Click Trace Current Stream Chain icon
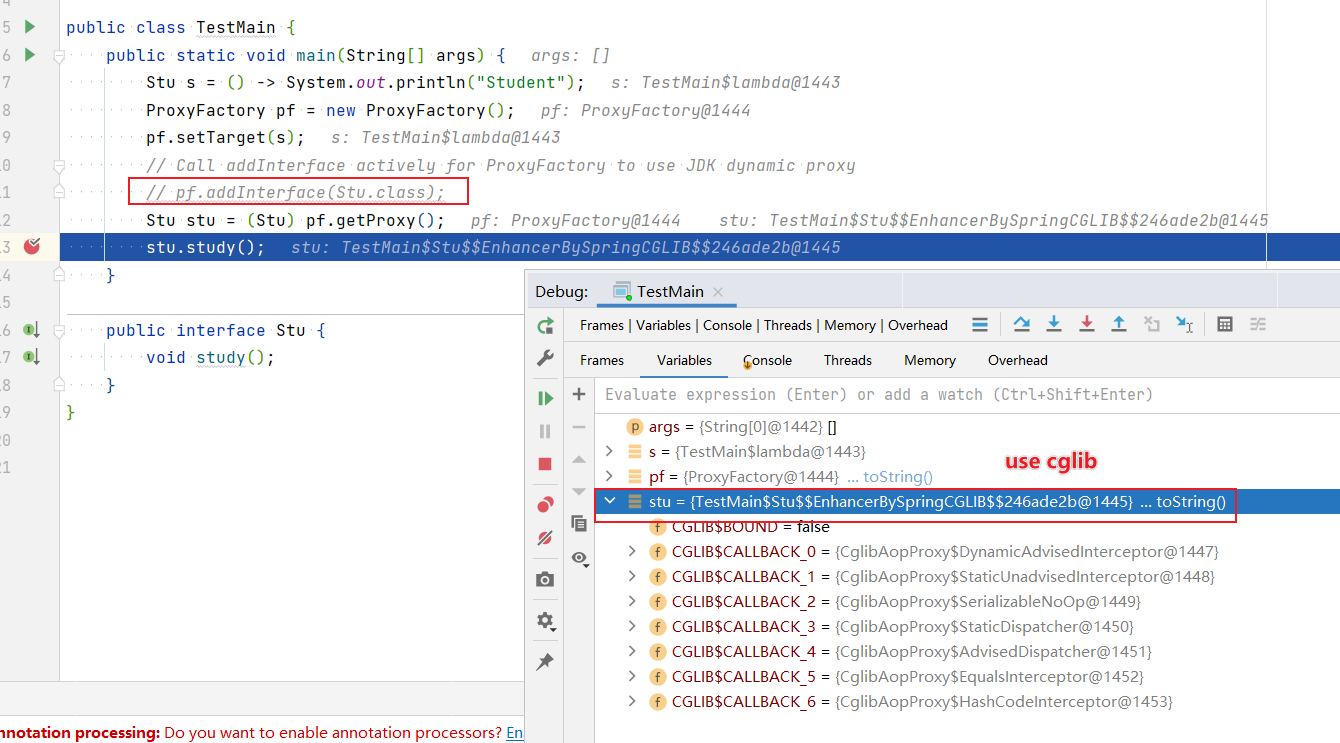The image size is (1340, 743). 1258,324
